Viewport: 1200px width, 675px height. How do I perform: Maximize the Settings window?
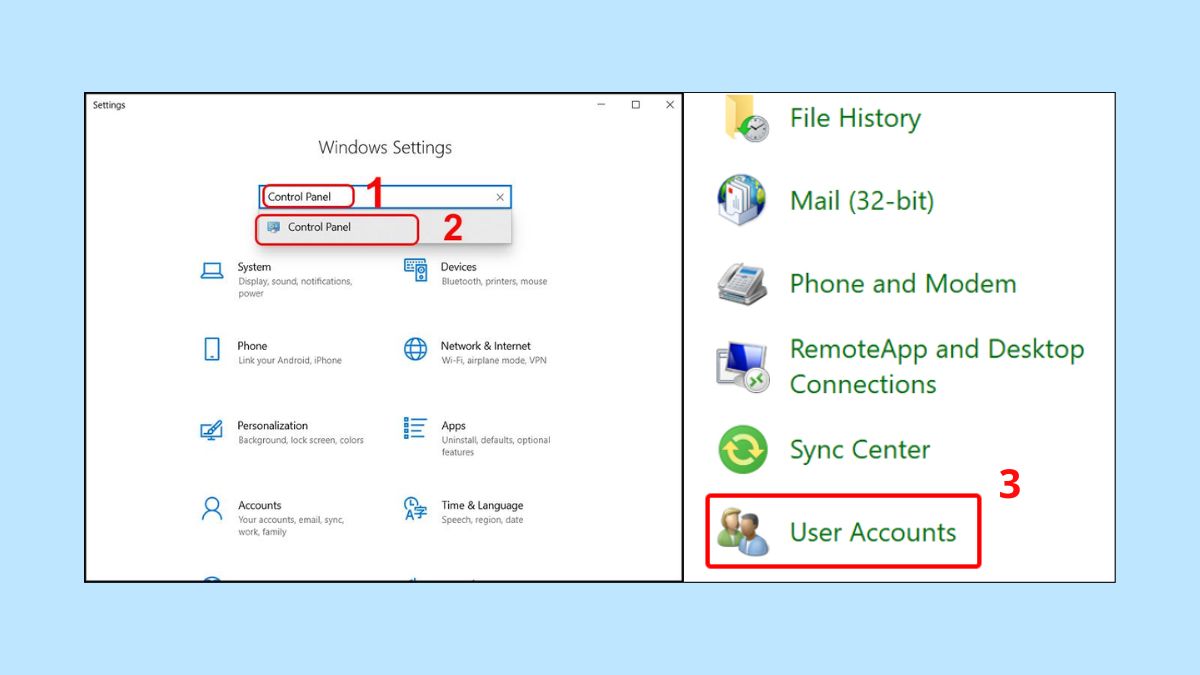[635, 105]
